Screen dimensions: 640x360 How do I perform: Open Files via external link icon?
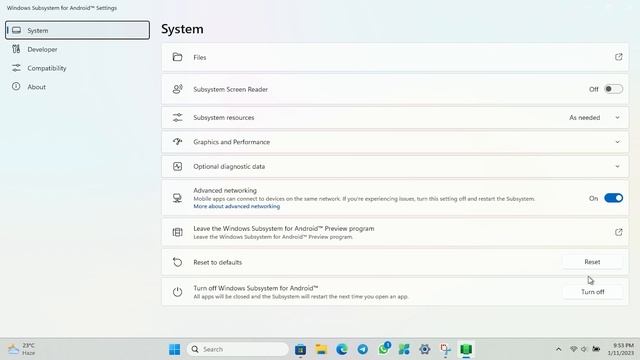618,57
